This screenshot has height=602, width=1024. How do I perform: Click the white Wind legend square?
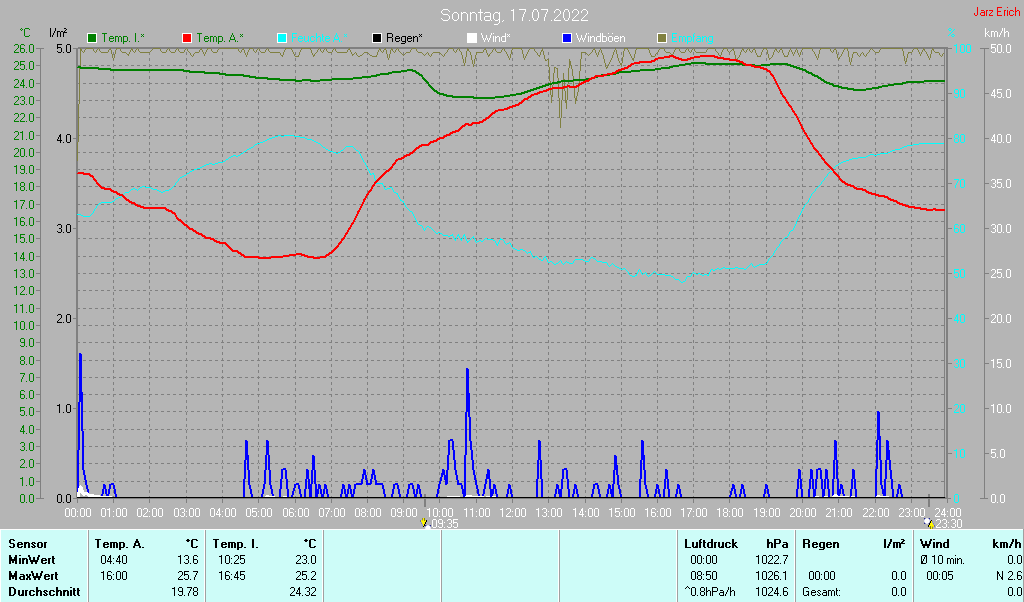point(472,39)
